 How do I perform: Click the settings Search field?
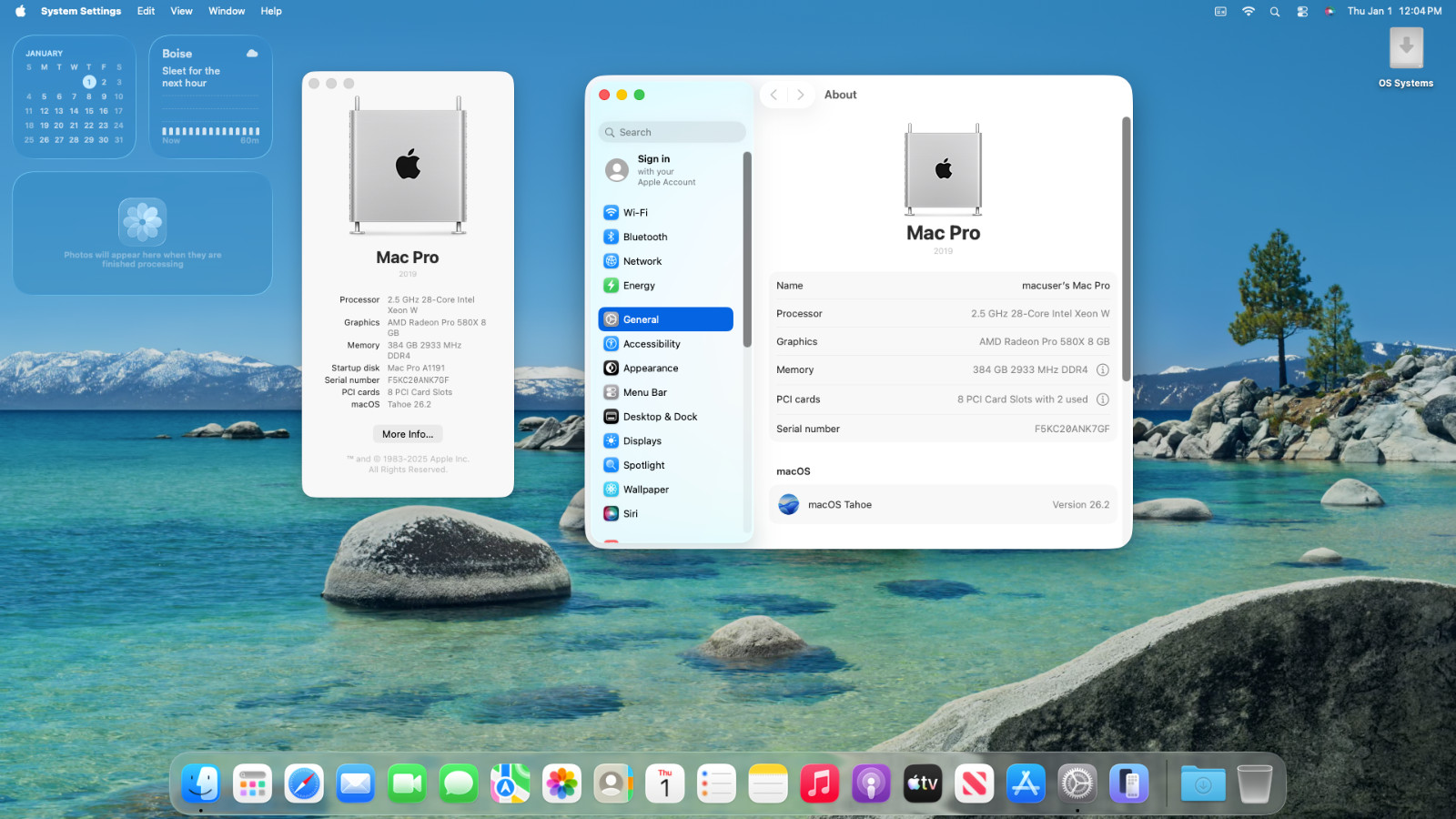(x=673, y=133)
